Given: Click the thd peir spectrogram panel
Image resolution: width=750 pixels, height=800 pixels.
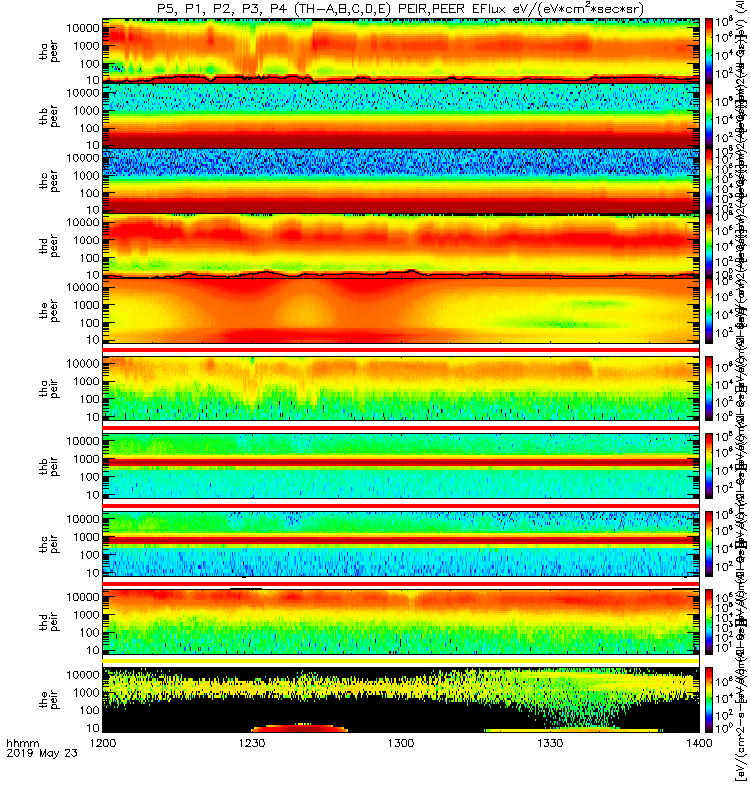Looking at the screenshot, I should pyautogui.click(x=401, y=622).
